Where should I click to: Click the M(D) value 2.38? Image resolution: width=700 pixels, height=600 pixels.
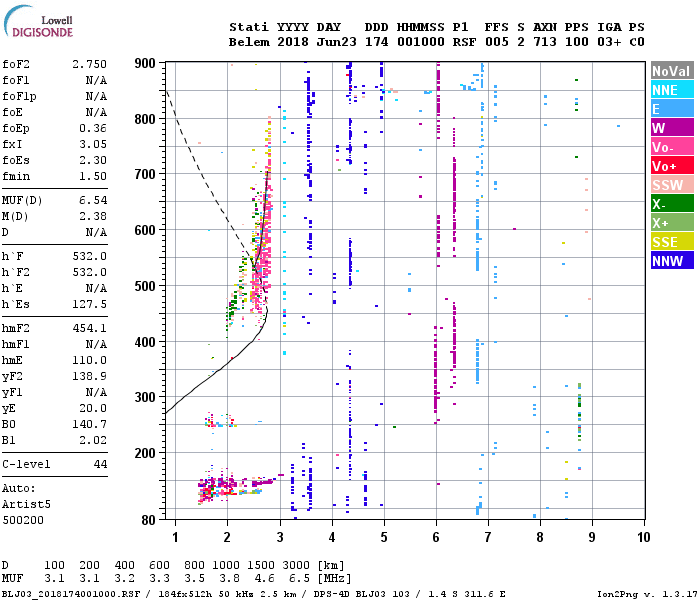click(93, 216)
